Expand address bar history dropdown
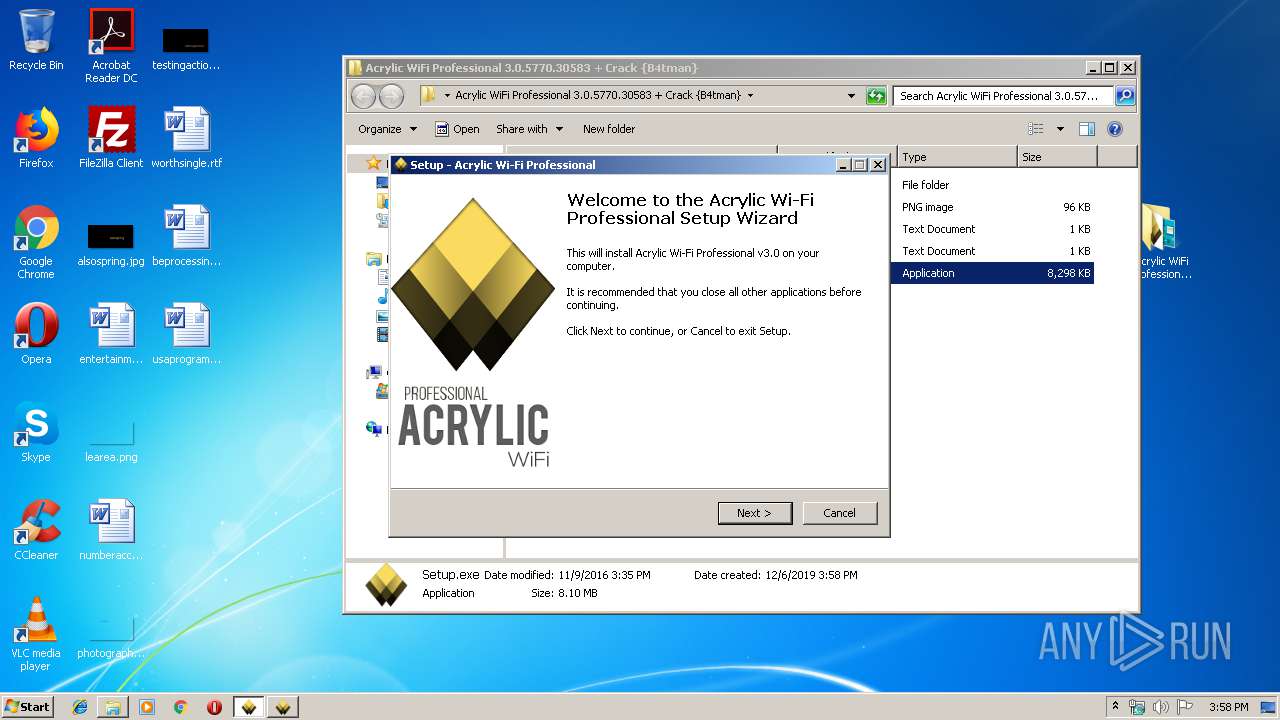The height and width of the screenshot is (720, 1280). click(851, 96)
